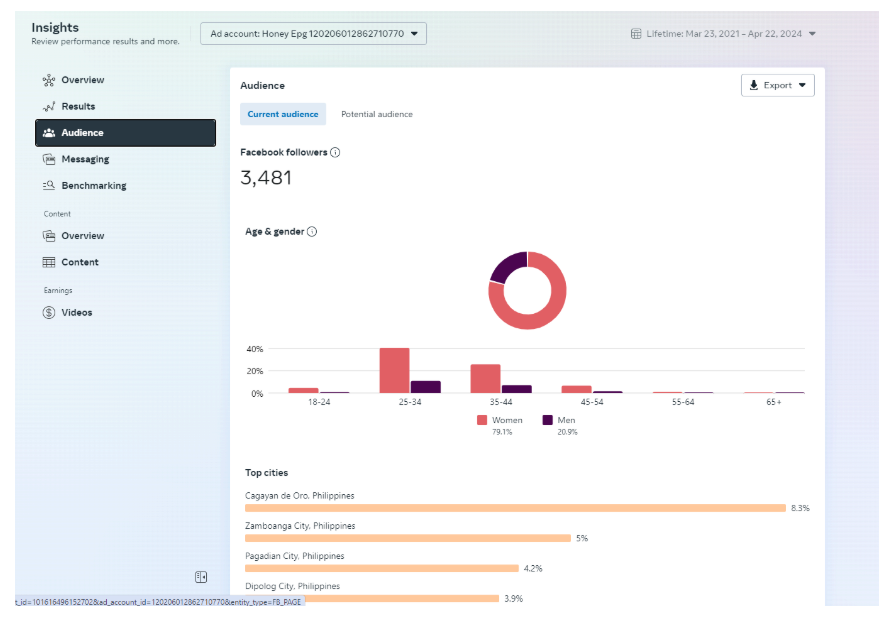Click the info icon beside Age & gender
Screen dimensions: 887x619
click(312, 232)
